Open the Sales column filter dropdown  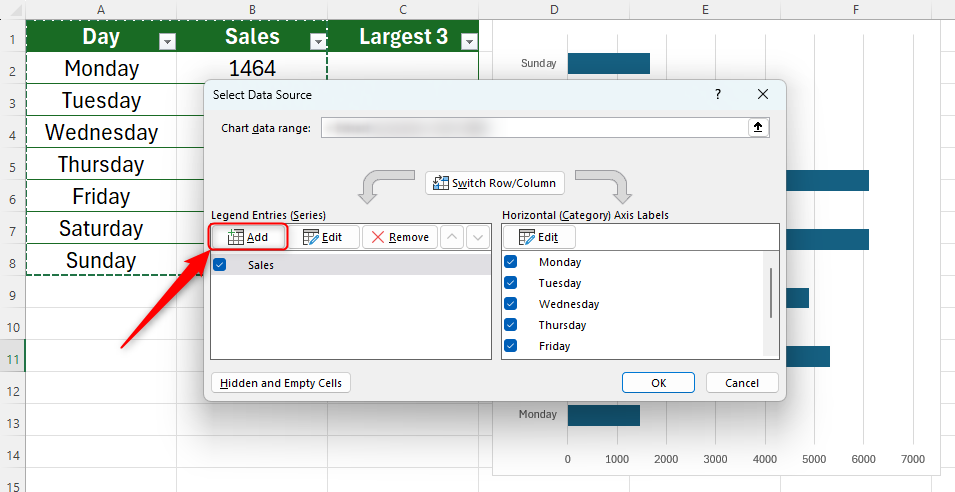click(x=318, y=41)
